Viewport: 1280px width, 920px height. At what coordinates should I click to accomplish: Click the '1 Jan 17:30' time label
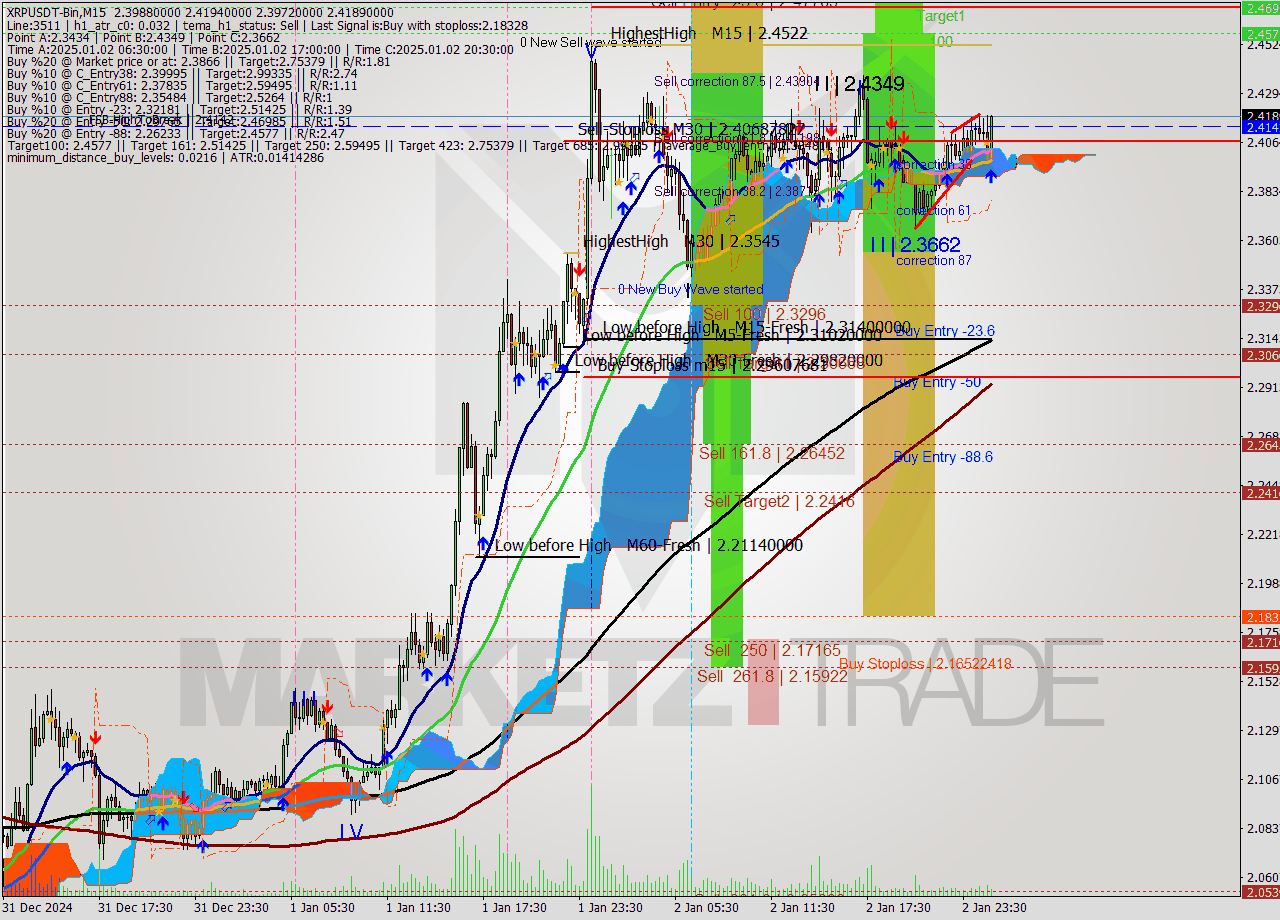click(x=515, y=908)
